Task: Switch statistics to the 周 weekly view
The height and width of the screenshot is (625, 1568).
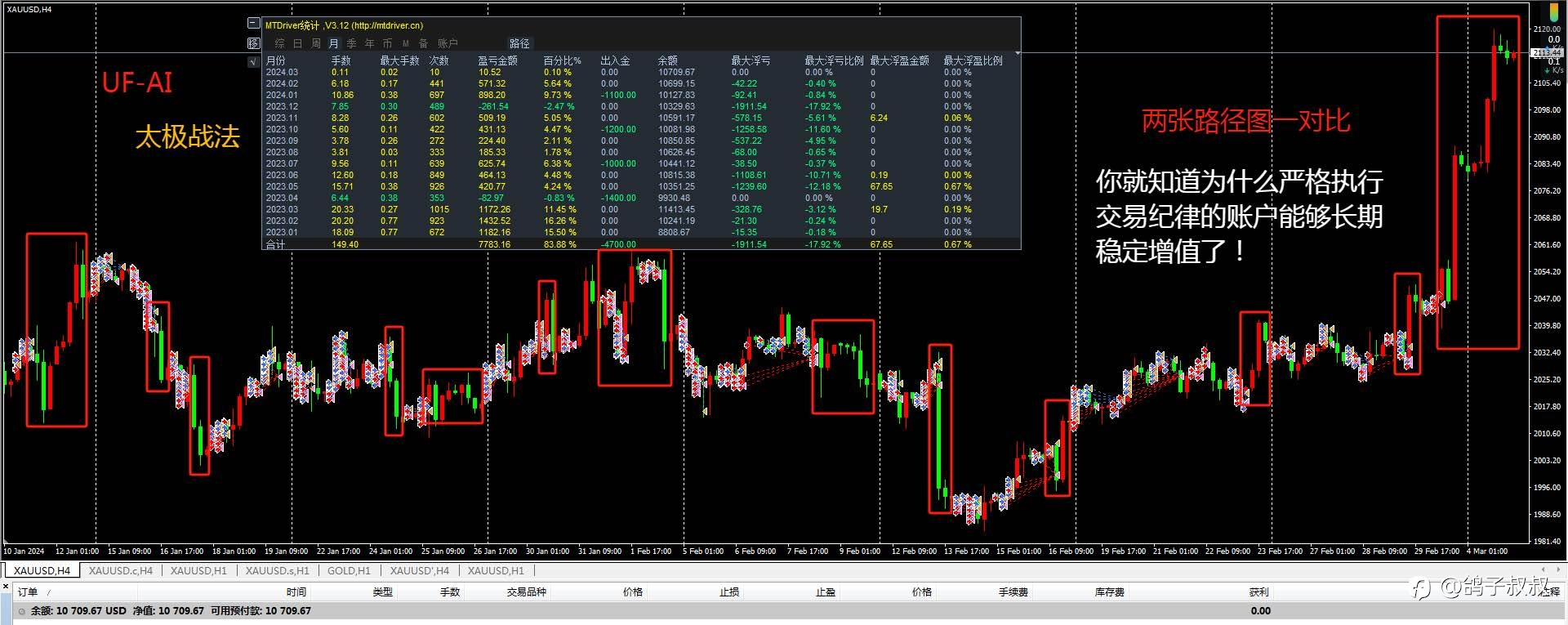Action: coord(315,43)
